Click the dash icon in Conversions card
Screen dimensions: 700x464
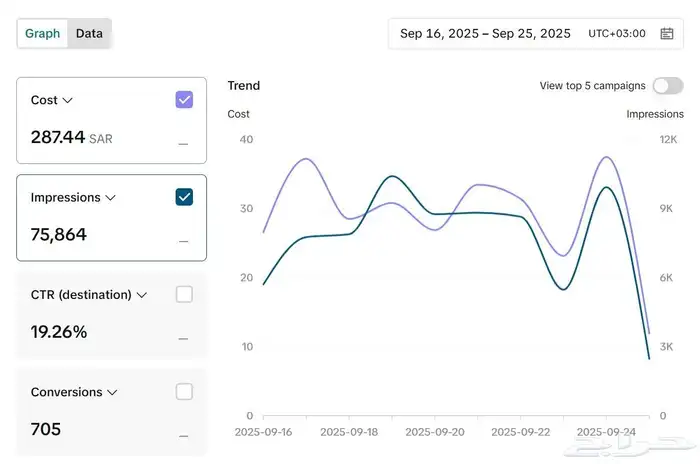pos(183,436)
